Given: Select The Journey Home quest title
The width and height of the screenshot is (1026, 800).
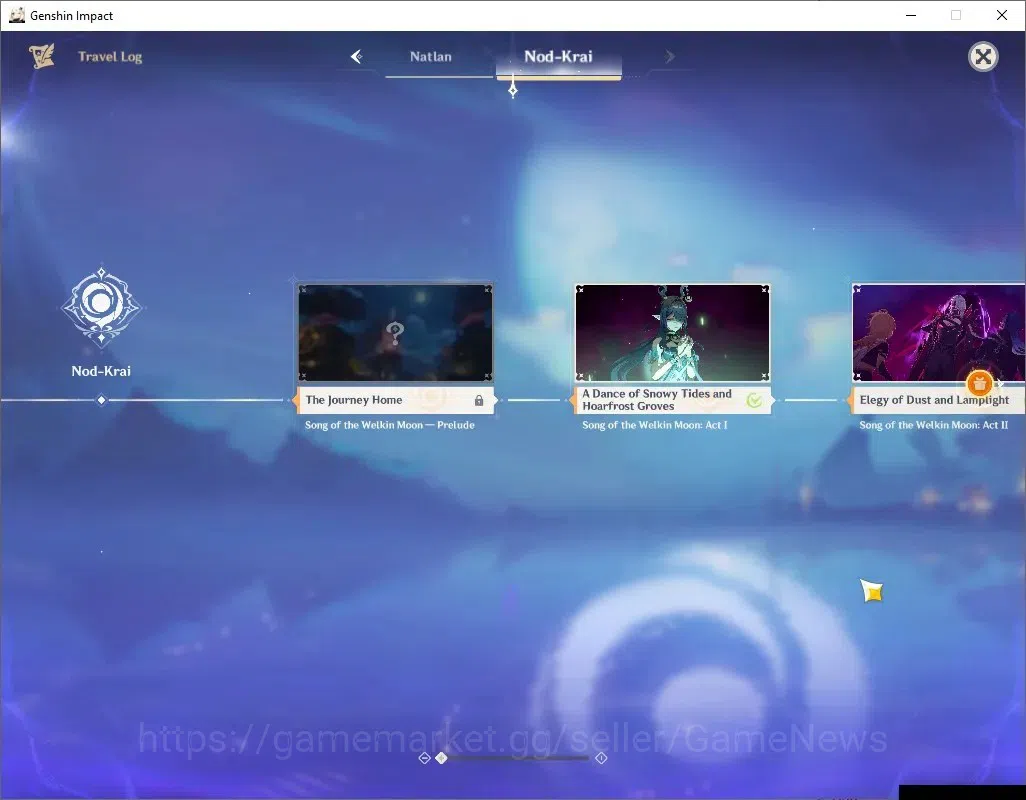Looking at the screenshot, I should 354,400.
